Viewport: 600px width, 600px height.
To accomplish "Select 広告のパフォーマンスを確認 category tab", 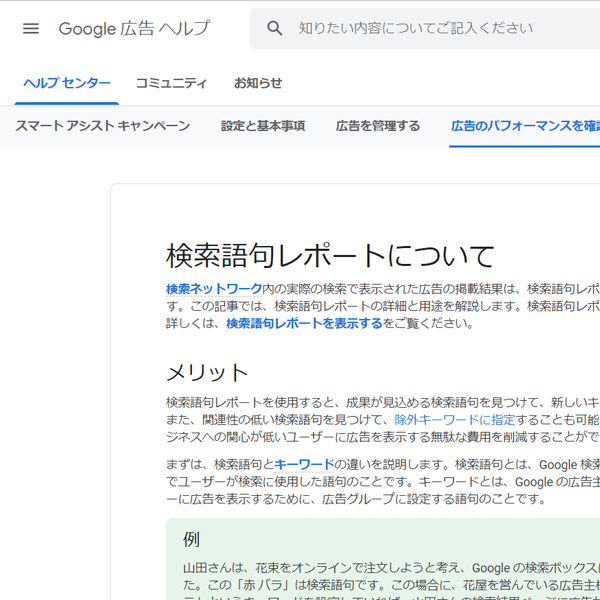I will coord(525,126).
